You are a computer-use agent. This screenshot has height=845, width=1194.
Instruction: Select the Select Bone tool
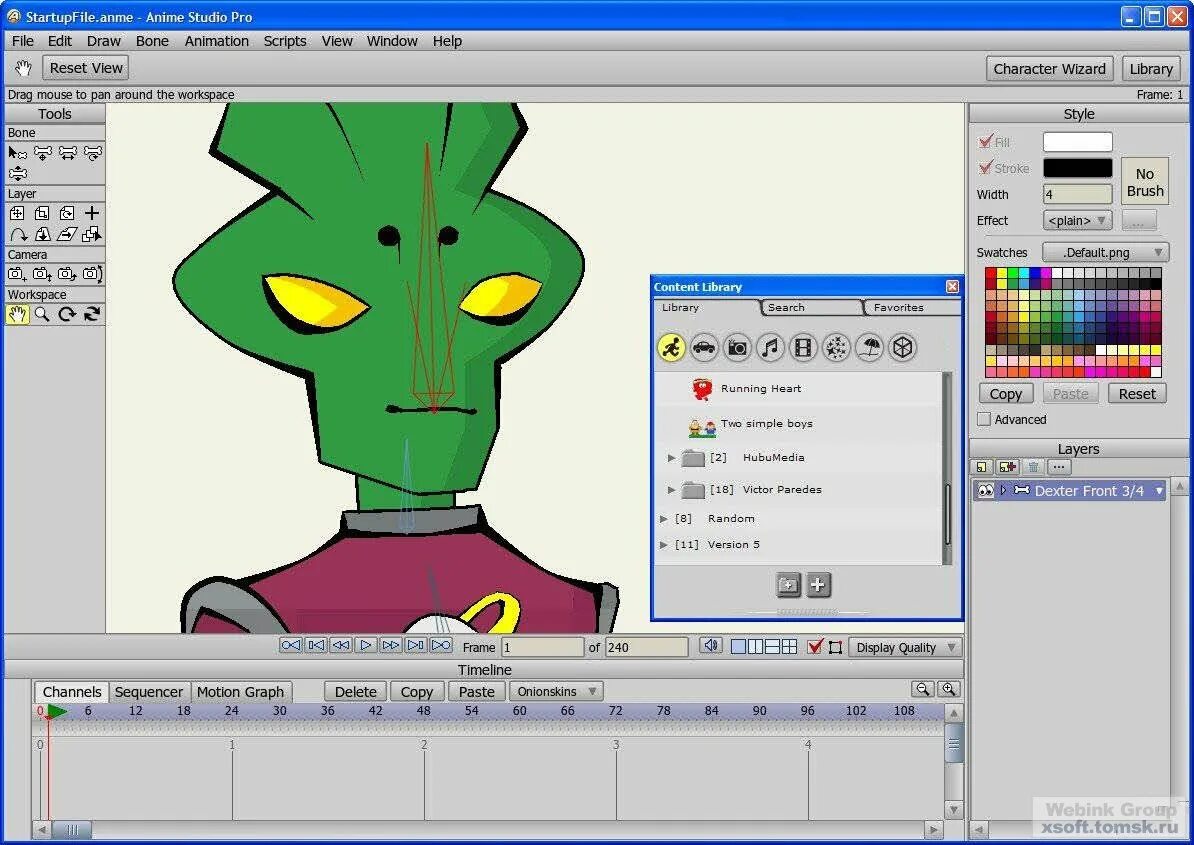tap(18, 153)
